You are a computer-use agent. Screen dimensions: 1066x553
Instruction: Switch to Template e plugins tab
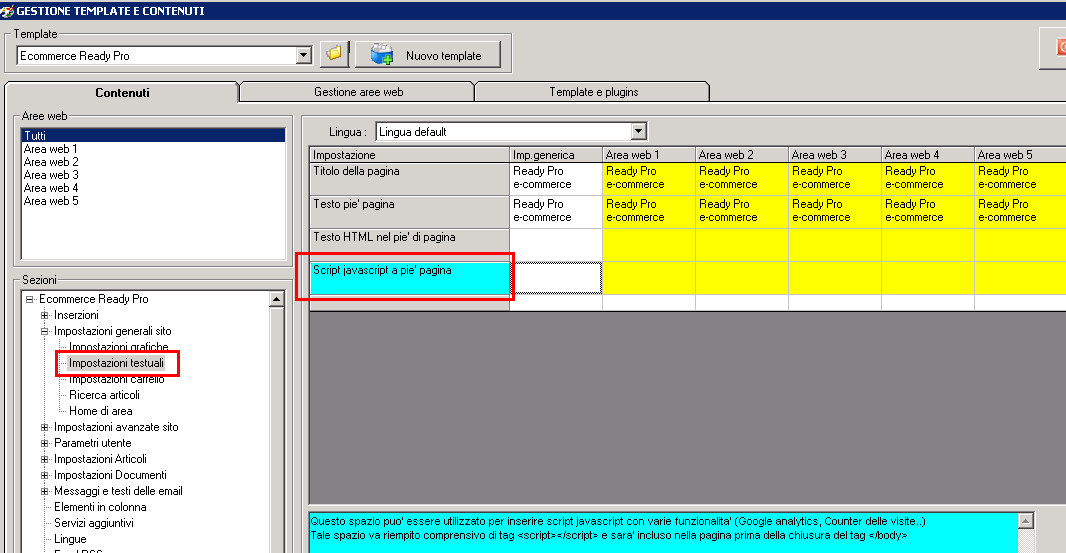594,92
